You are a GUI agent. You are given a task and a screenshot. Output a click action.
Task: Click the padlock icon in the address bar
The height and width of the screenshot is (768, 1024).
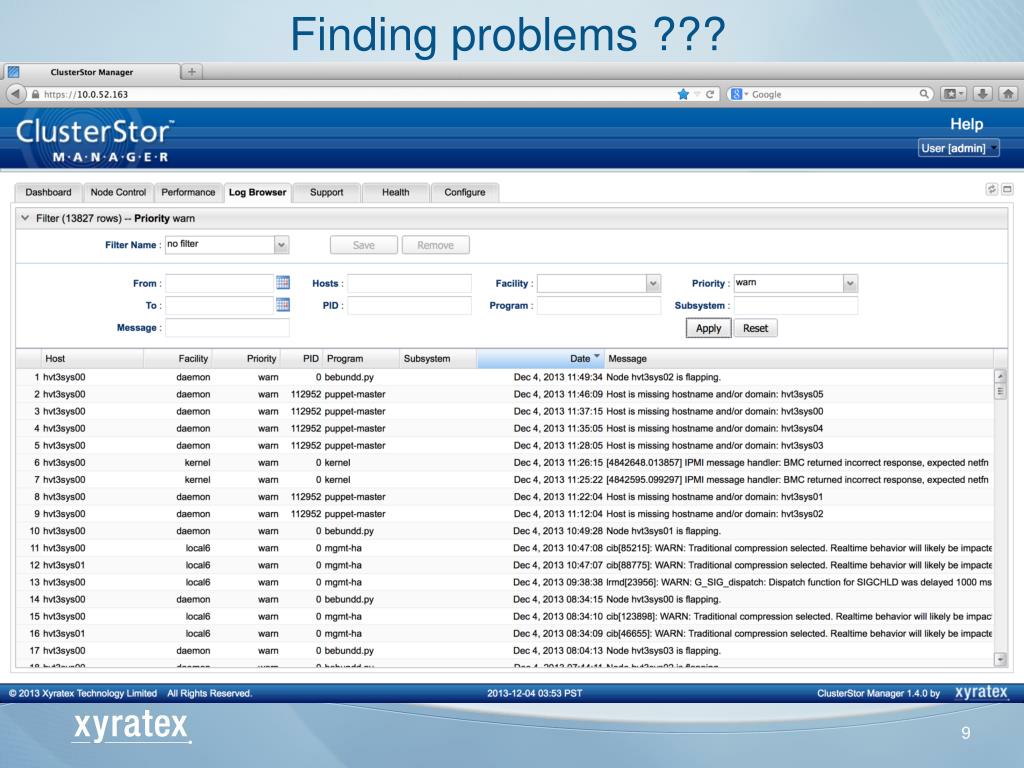click(x=36, y=94)
